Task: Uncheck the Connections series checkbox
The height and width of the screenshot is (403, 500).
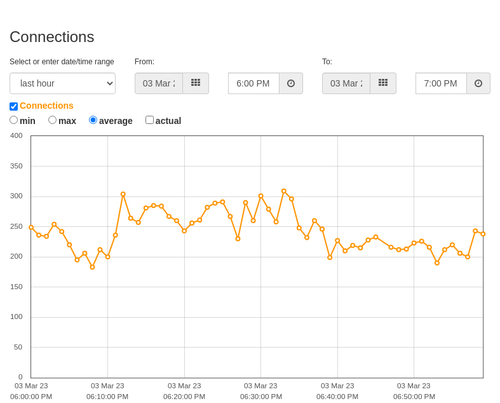Action: click(14, 106)
